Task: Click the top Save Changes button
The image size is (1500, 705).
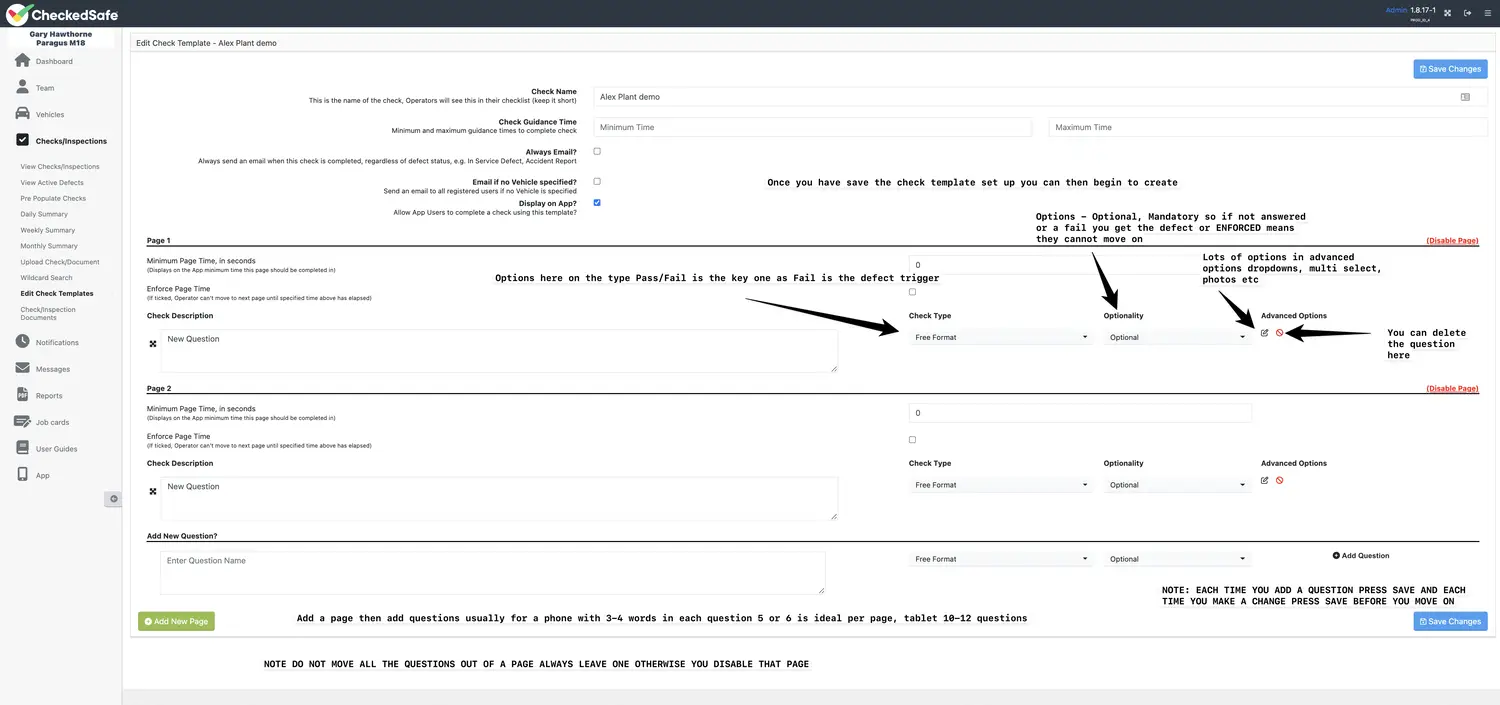Action: pyautogui.click(x=1450, y=69)
